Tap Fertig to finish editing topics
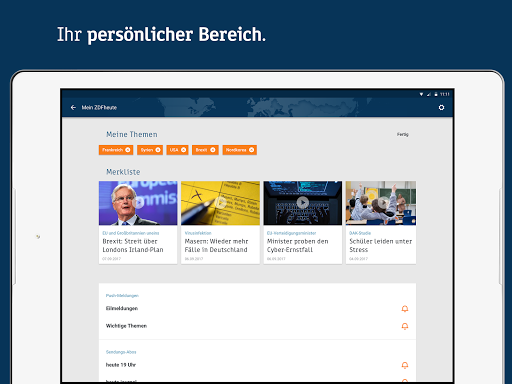The image size is (512, 384). tap(403, 134)
